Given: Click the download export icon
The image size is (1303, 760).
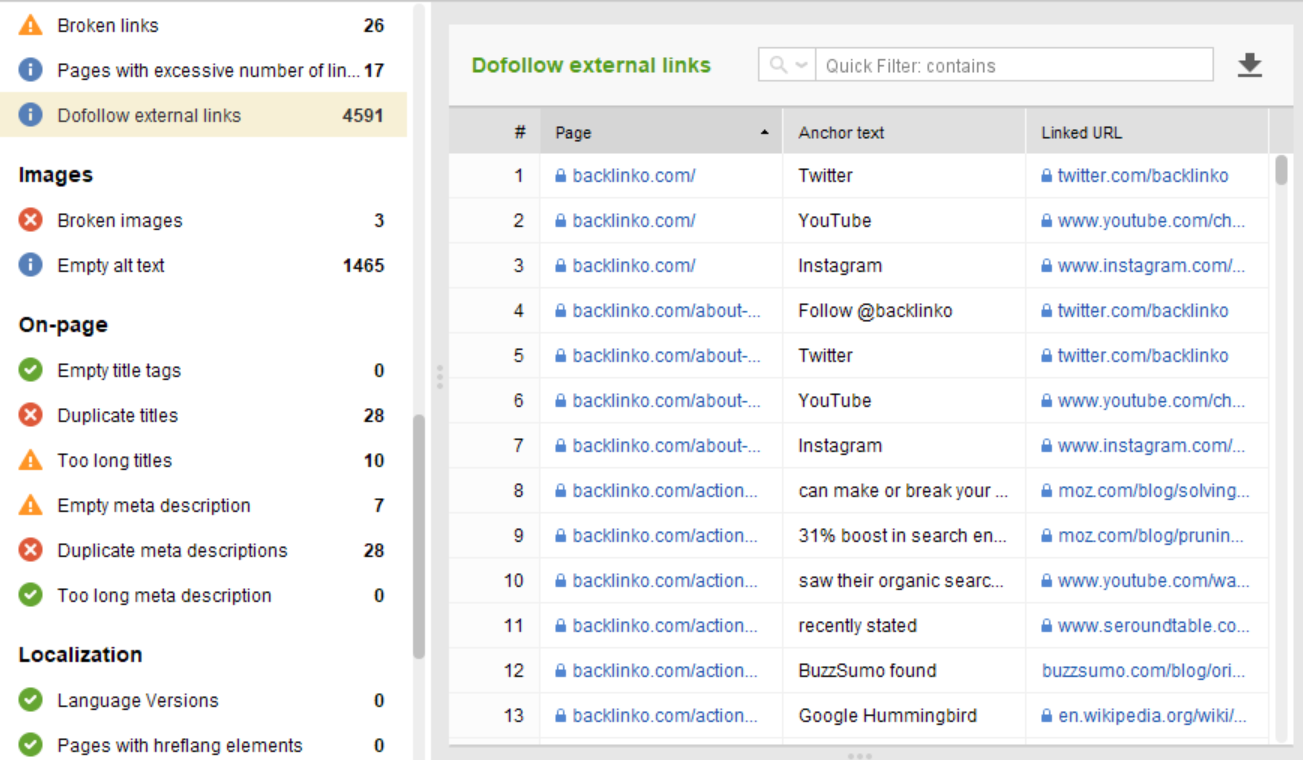Looking at the screenshot, I should pos(1250,66).
